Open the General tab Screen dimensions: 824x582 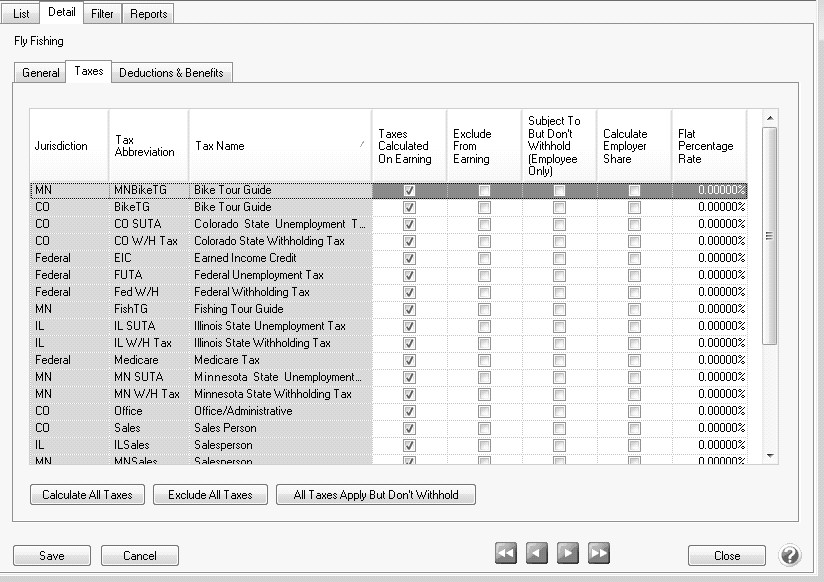[41, 73]
